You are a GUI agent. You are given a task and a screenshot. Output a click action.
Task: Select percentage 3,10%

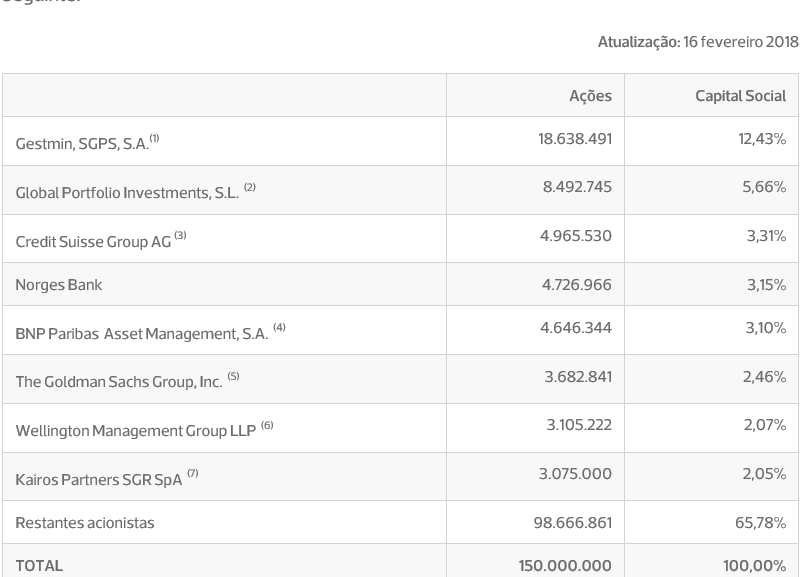[x=766, y=328]
